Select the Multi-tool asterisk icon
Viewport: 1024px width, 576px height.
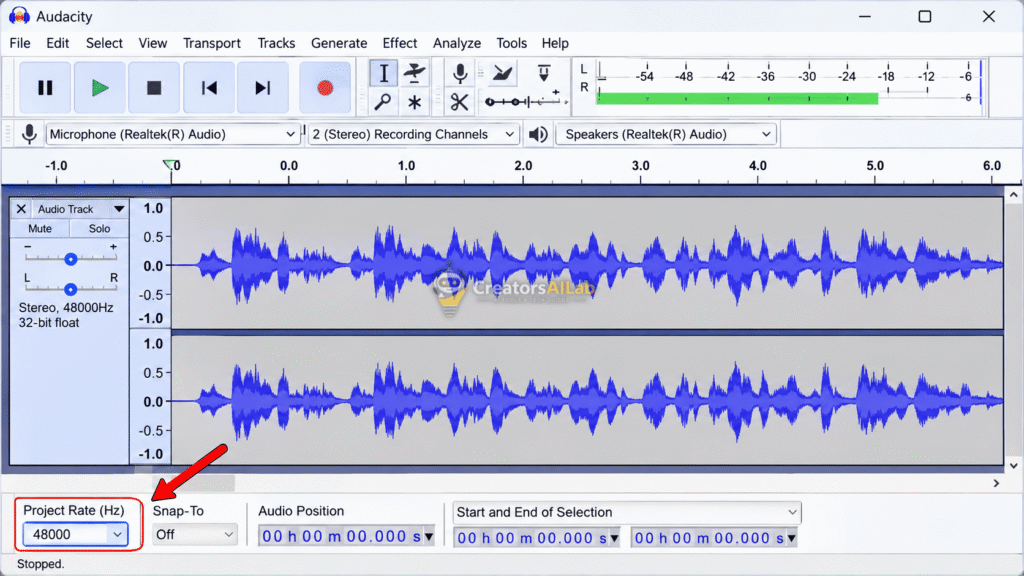point(414,103)
